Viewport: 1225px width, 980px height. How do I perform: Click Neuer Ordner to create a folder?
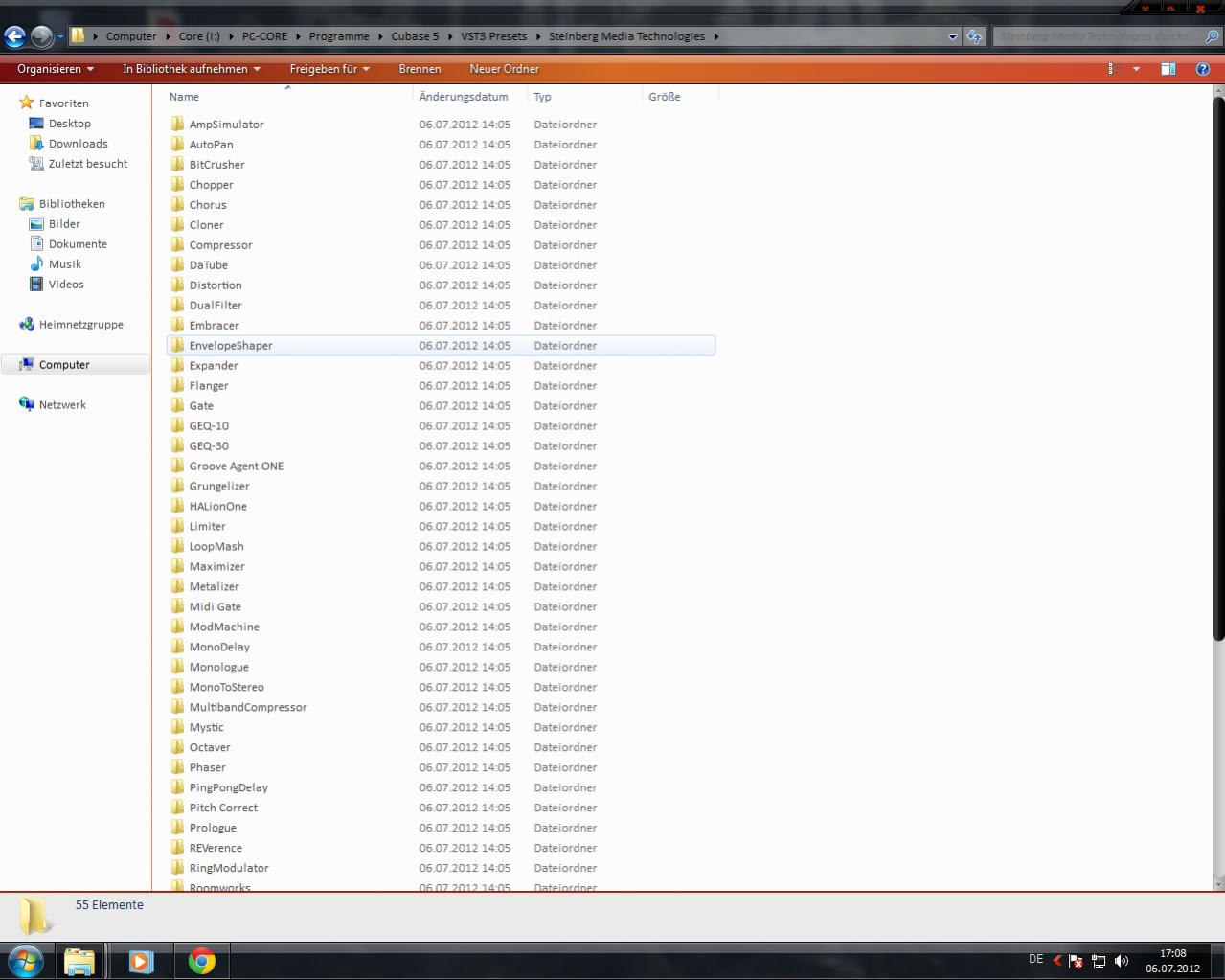pyautogui.click(x=504, y=69)
